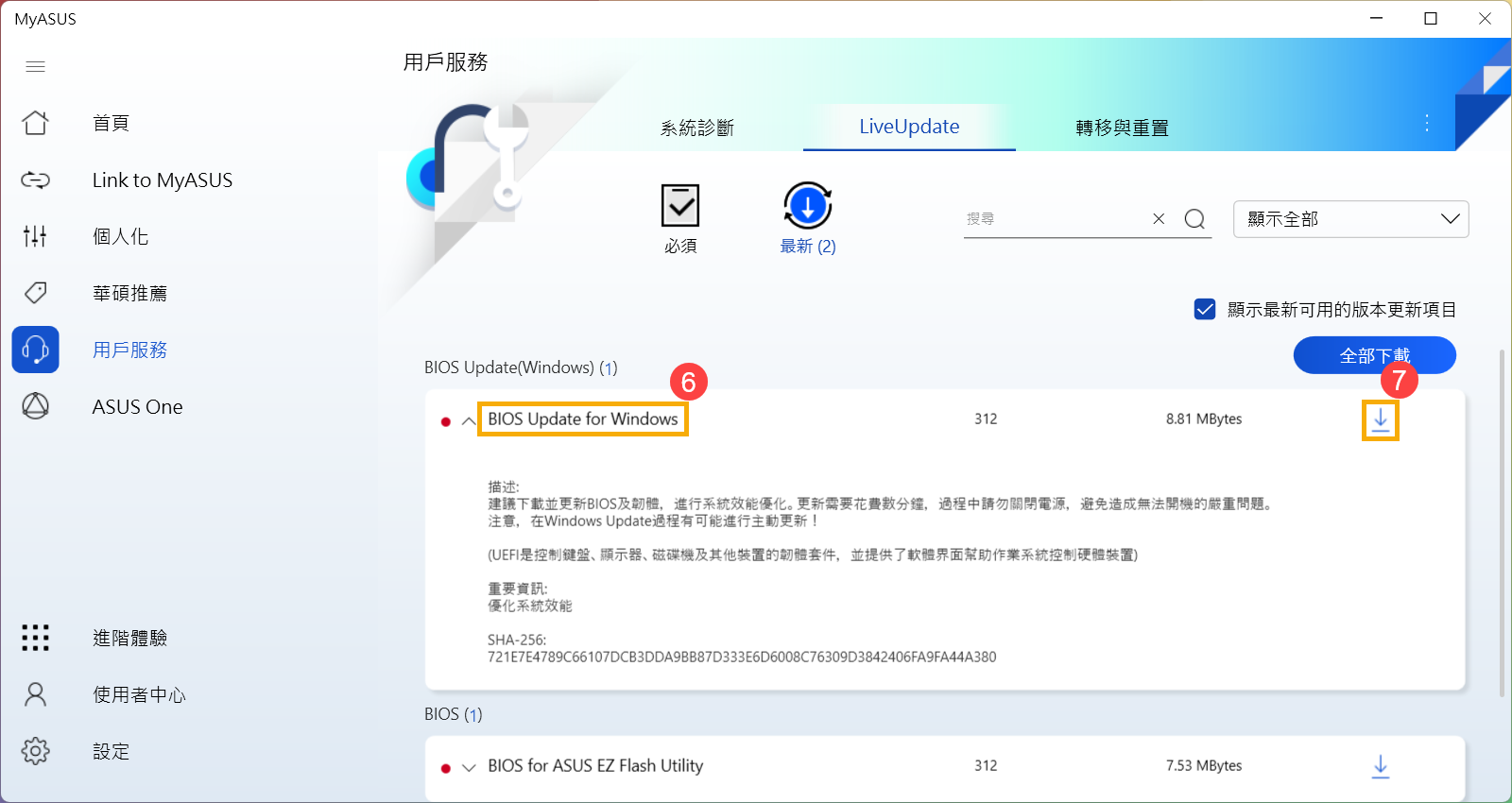Click the BIOS (1) category heading
The image size is (1512, 803).
[454, 714]
